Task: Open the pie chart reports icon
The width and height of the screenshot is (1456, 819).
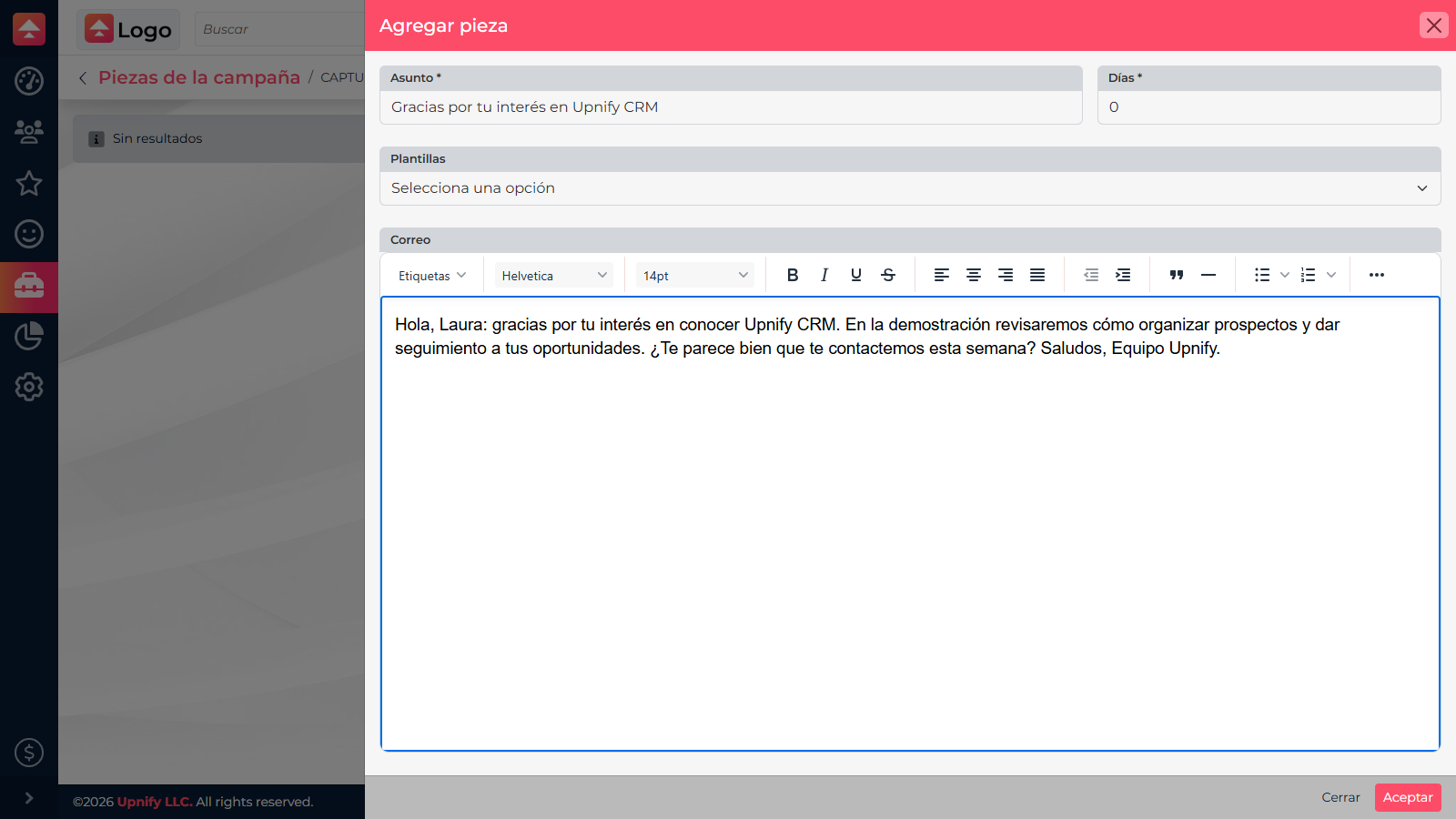Action: 29,336
